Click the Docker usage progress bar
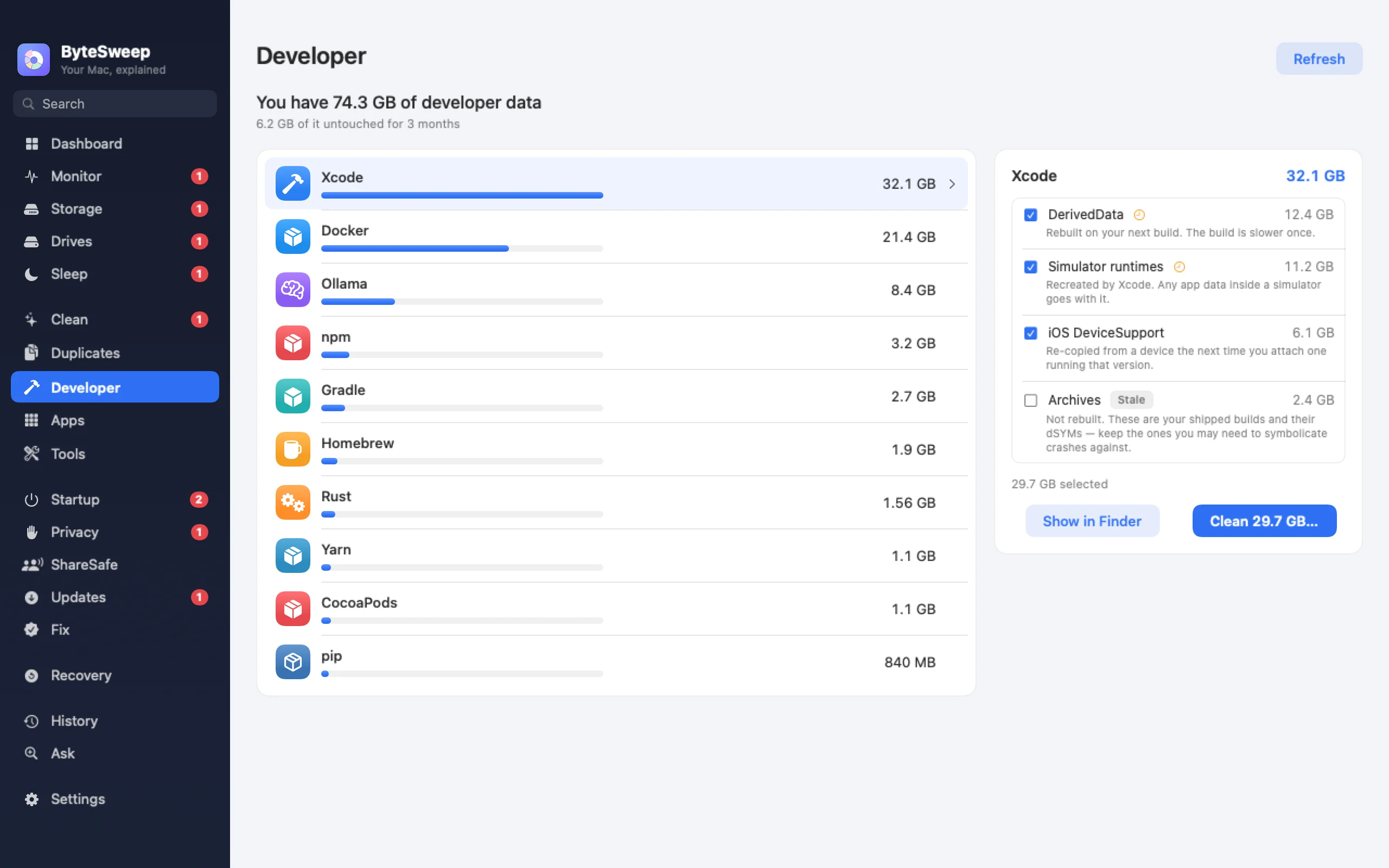Image resolution: width=1389 pixels, height=868 pixels. tap(462, 248)
